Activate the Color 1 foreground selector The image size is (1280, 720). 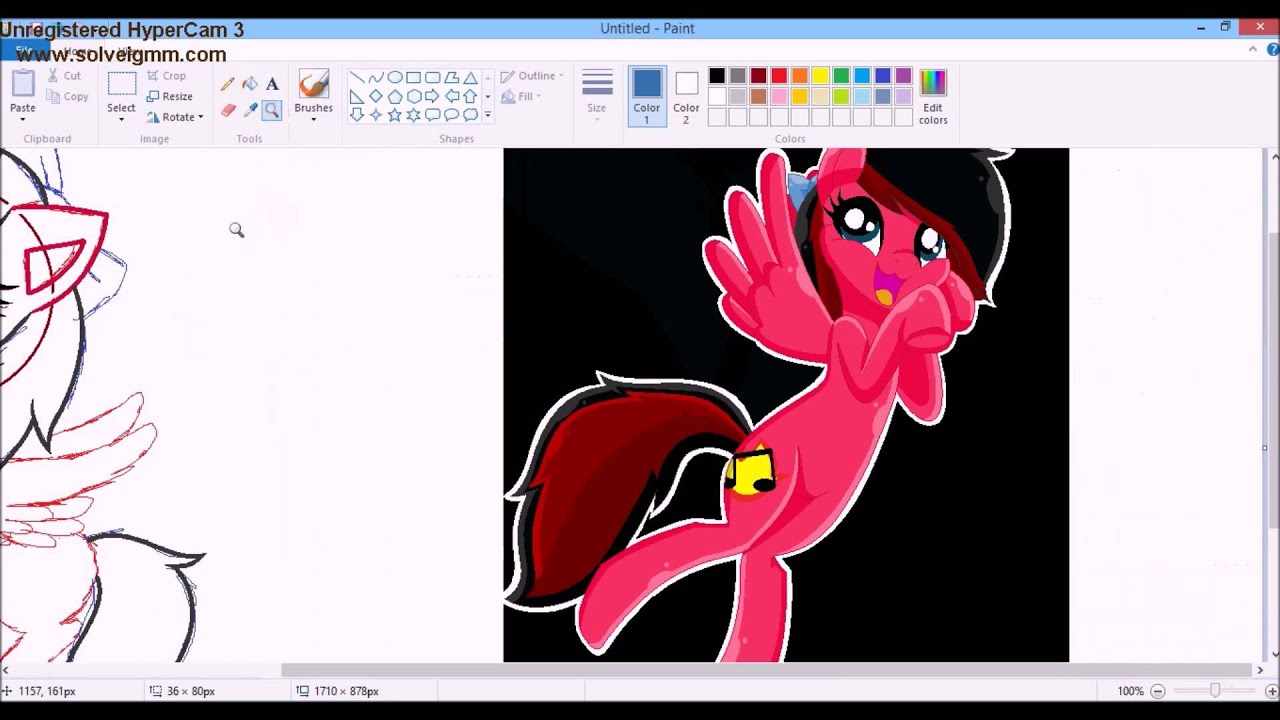tap(646, 96)
